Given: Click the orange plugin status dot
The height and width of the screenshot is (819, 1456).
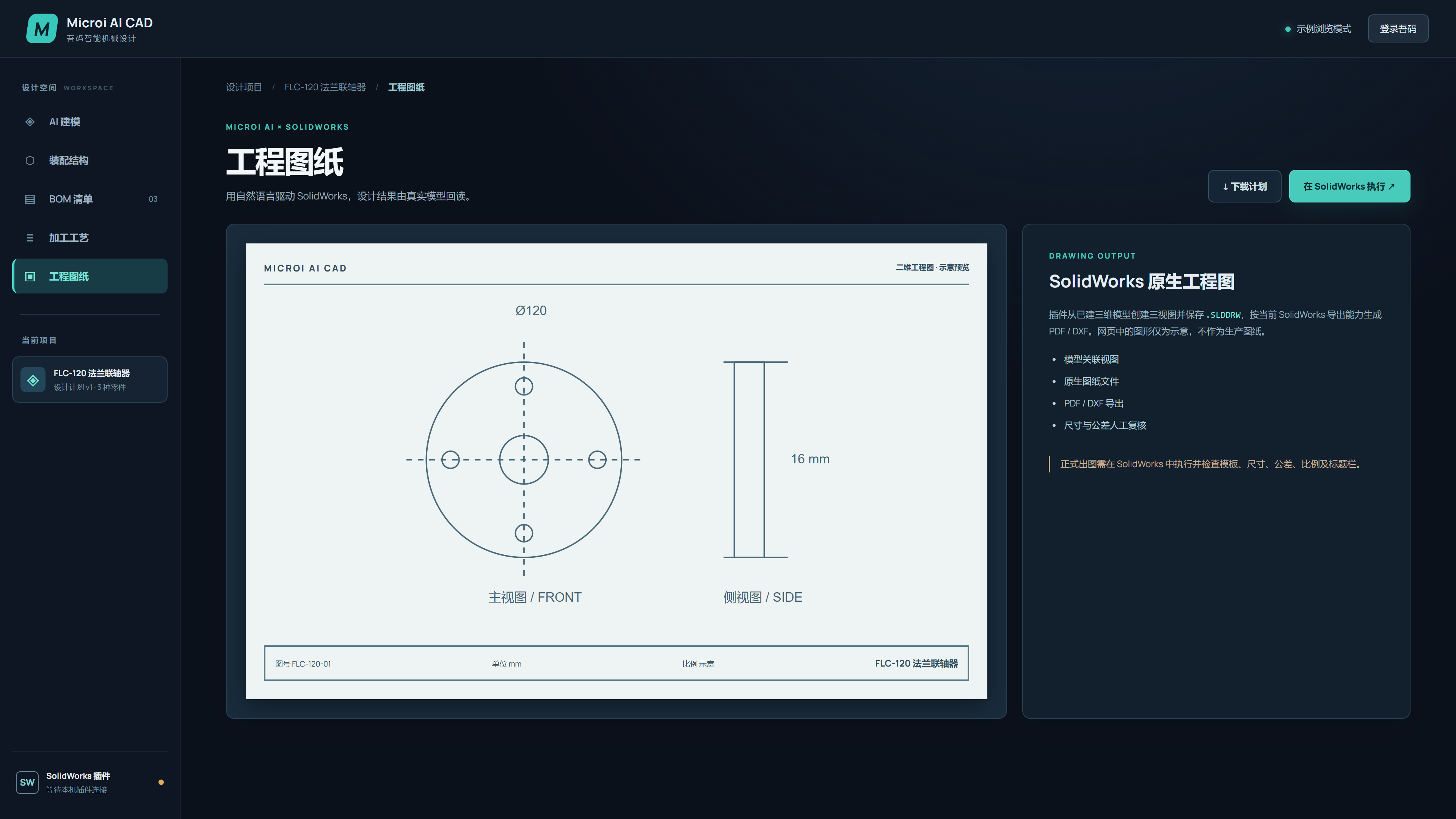Looking at the screenshot, I should tap(161, 782).
